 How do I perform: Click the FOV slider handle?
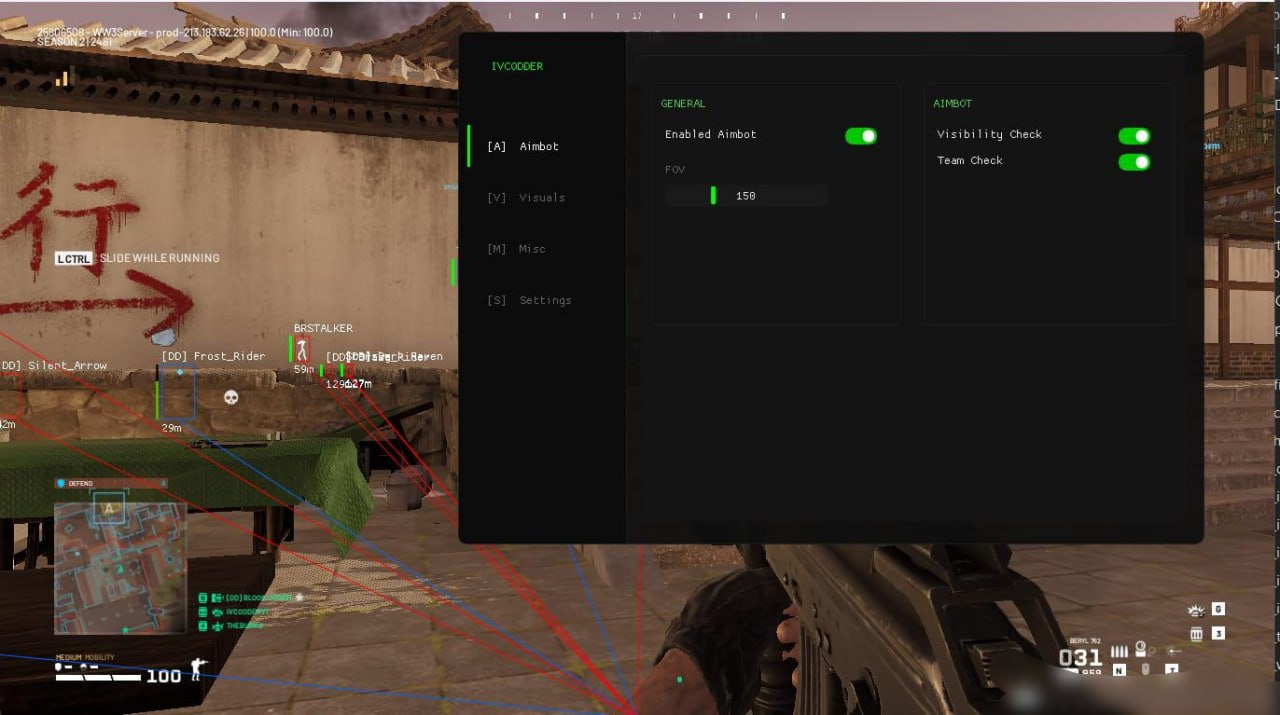(713, 196)
